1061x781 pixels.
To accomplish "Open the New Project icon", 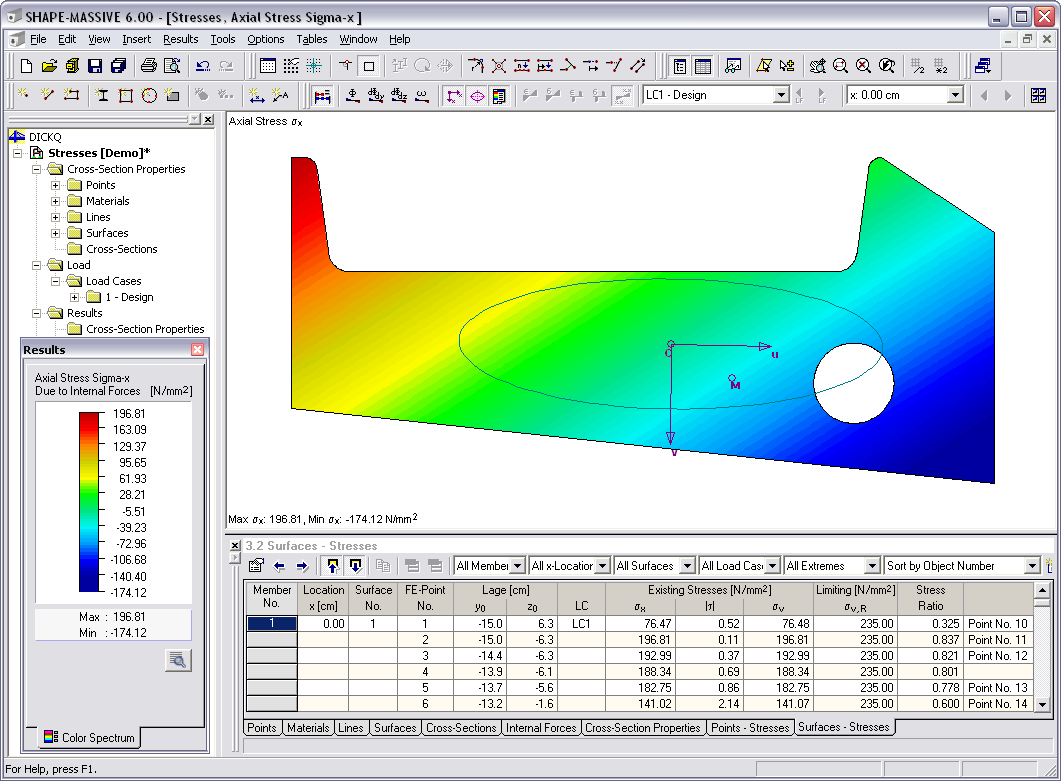I will tap(25, 65).
